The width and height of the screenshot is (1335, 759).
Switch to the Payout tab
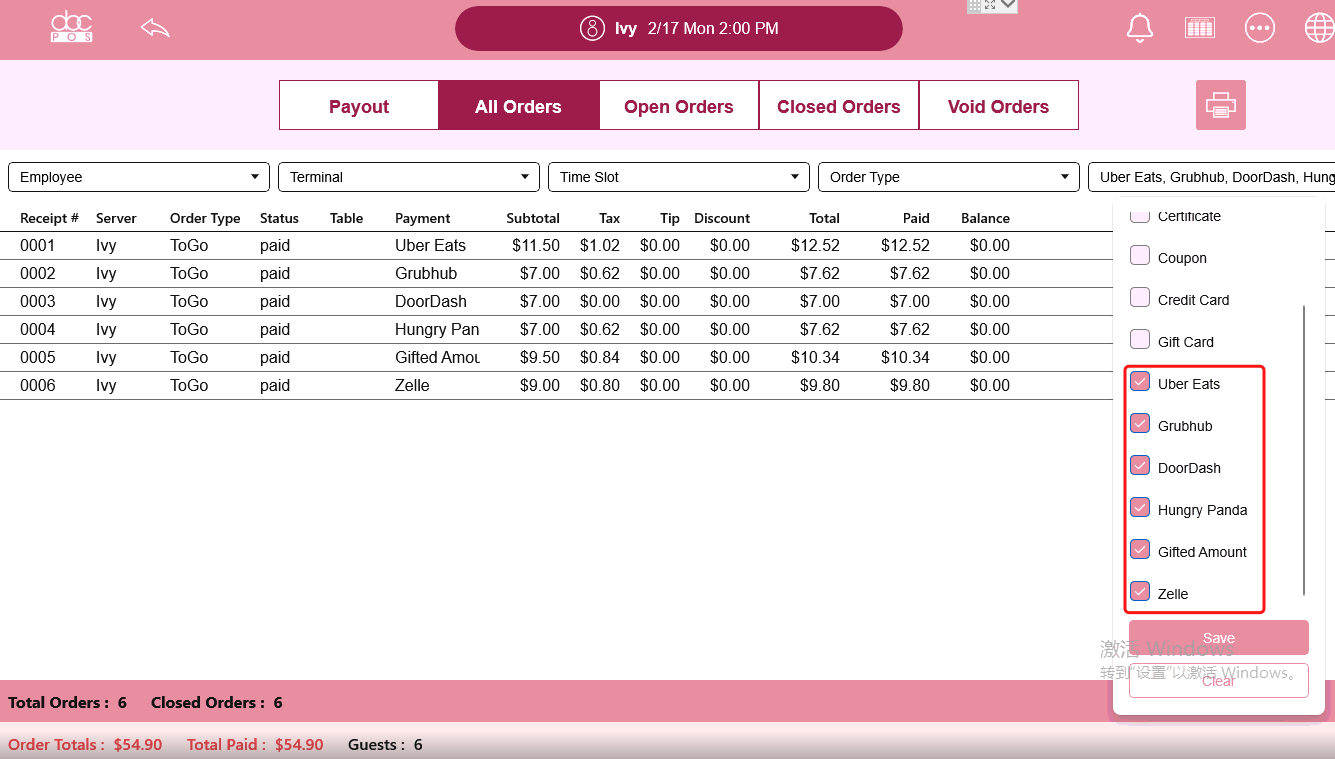(359, 106)
